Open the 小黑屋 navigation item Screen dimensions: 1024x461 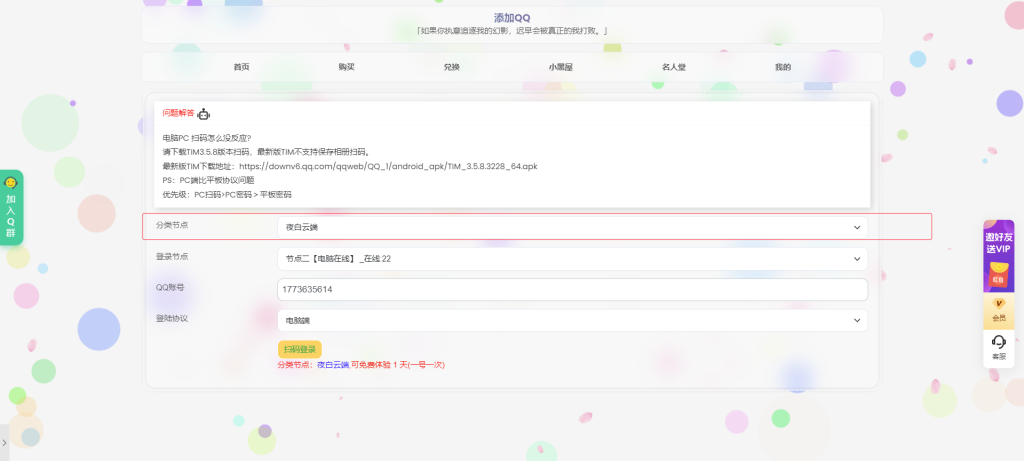pyautogui.click(x=560, y=67)
